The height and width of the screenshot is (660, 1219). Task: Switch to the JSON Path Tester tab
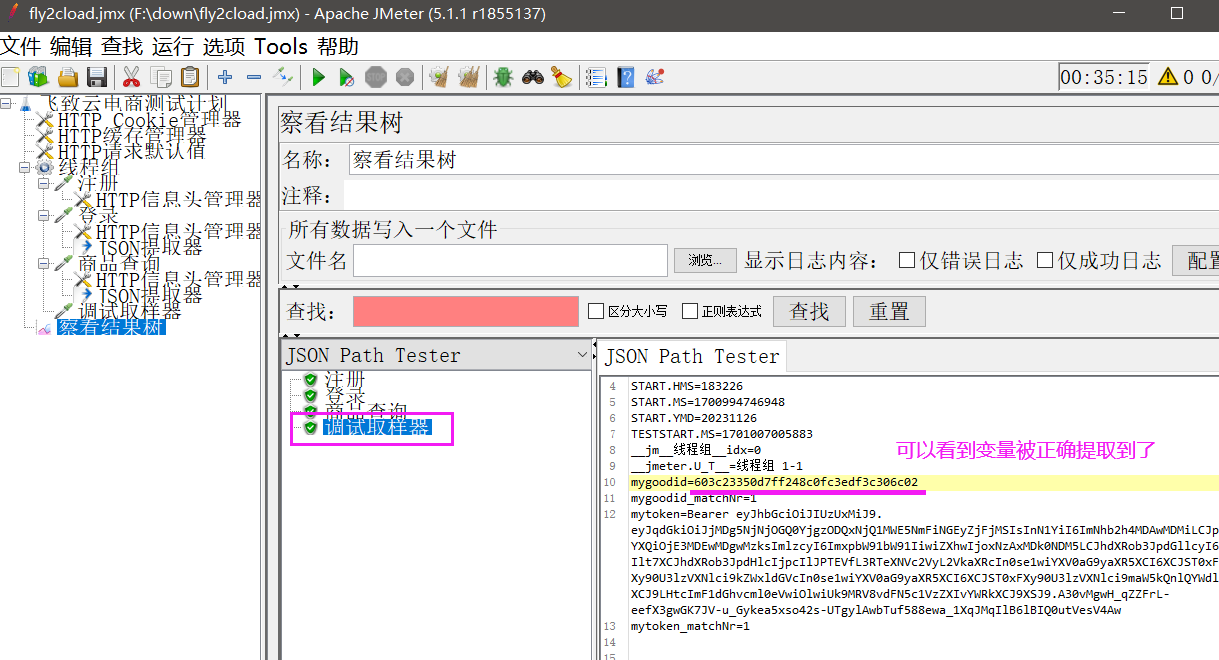692,356
